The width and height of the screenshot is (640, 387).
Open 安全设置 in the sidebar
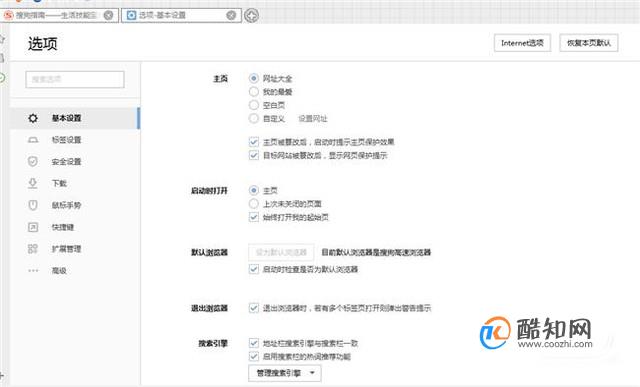75,162
